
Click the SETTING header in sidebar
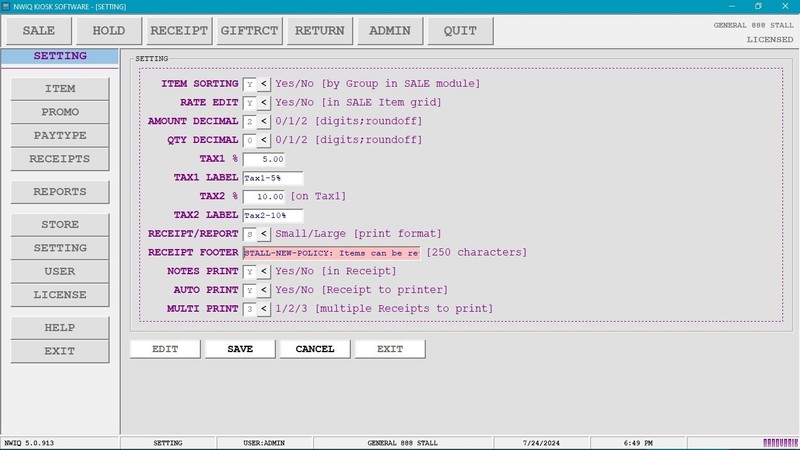point(60,56)
